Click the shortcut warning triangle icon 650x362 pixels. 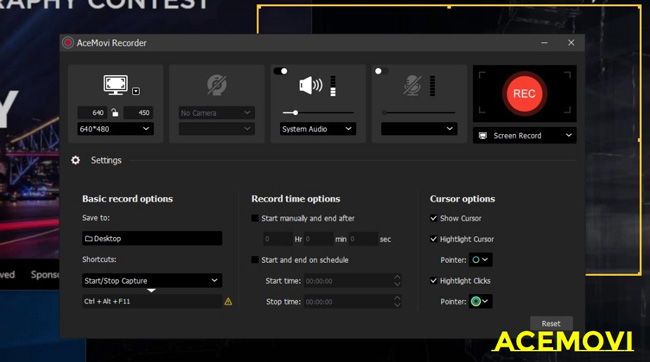(228, 301)
